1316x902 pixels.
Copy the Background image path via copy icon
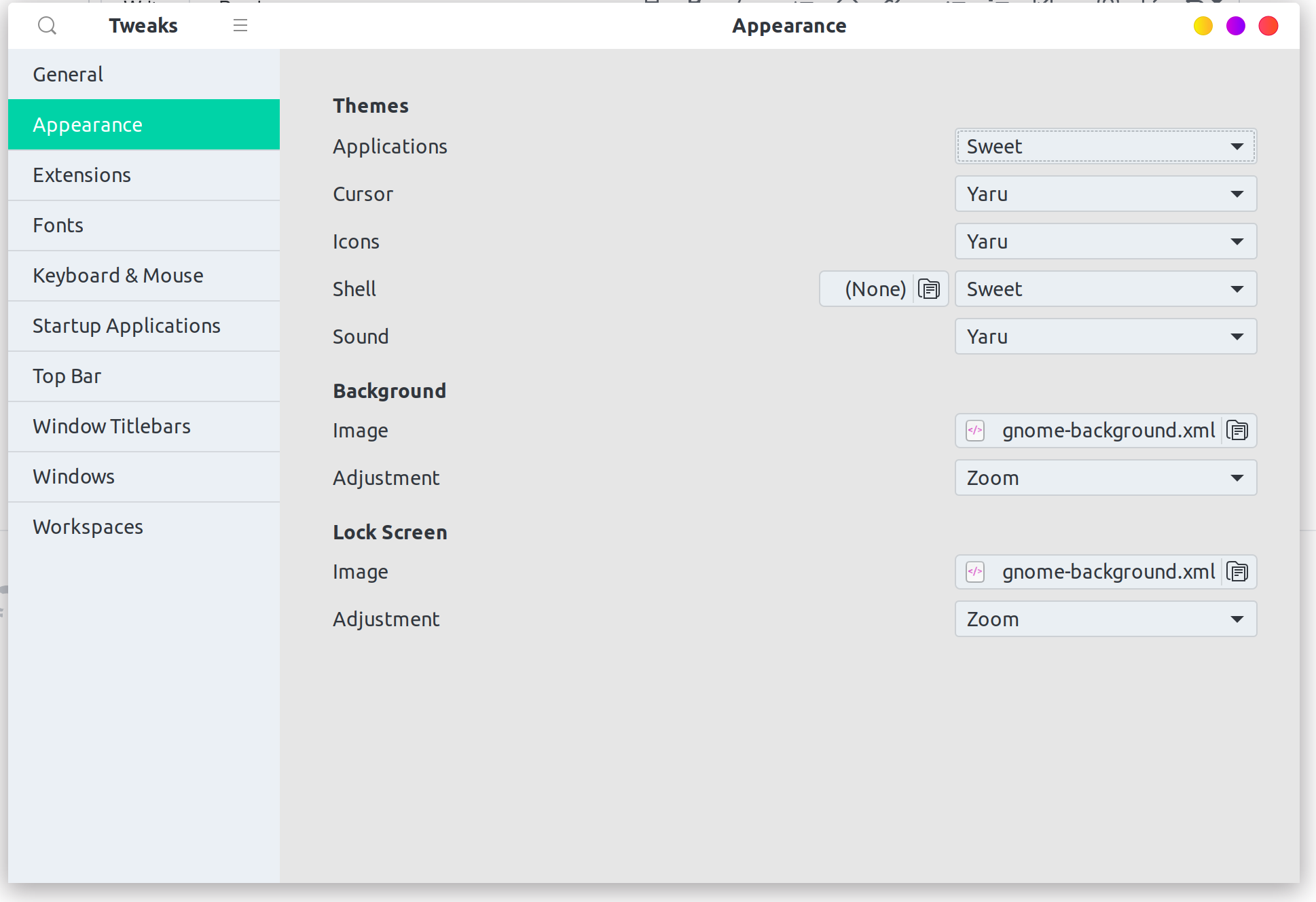click(x=1237, y=430)
